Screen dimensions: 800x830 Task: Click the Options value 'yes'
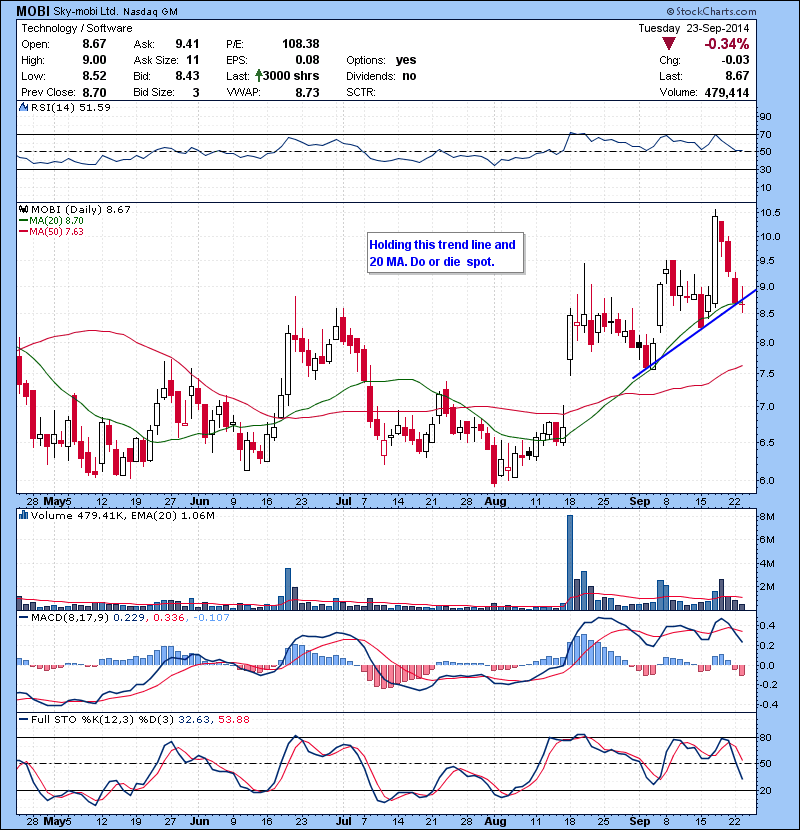[x=406, y=60]
